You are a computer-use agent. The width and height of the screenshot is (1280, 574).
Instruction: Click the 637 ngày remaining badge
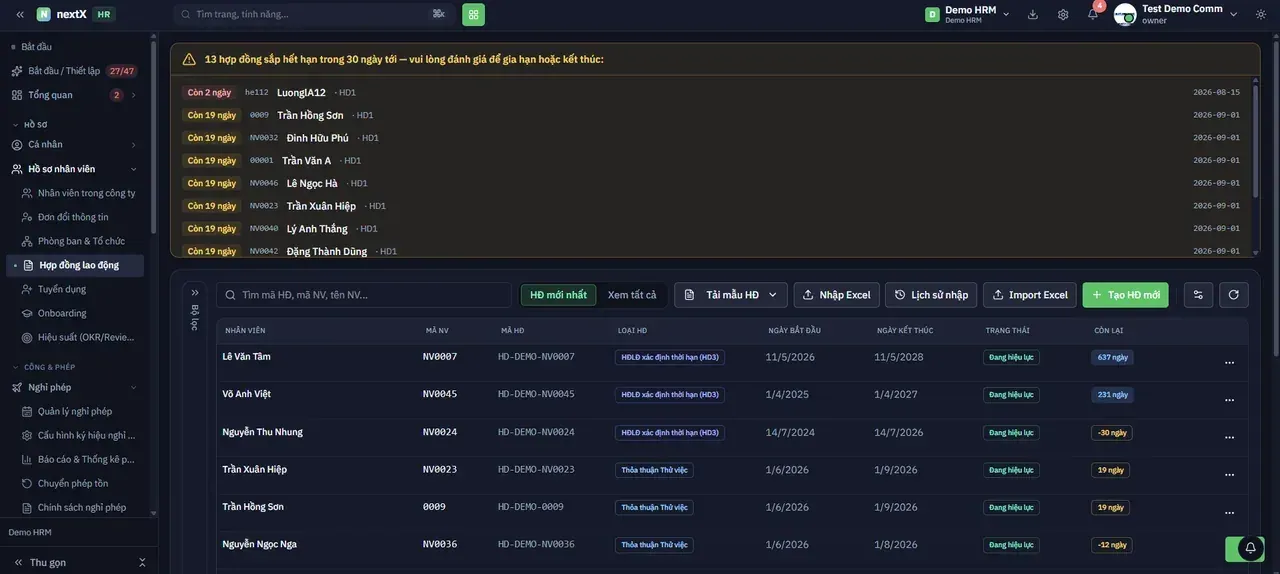pyautogui.click(x=1112, y=357)
